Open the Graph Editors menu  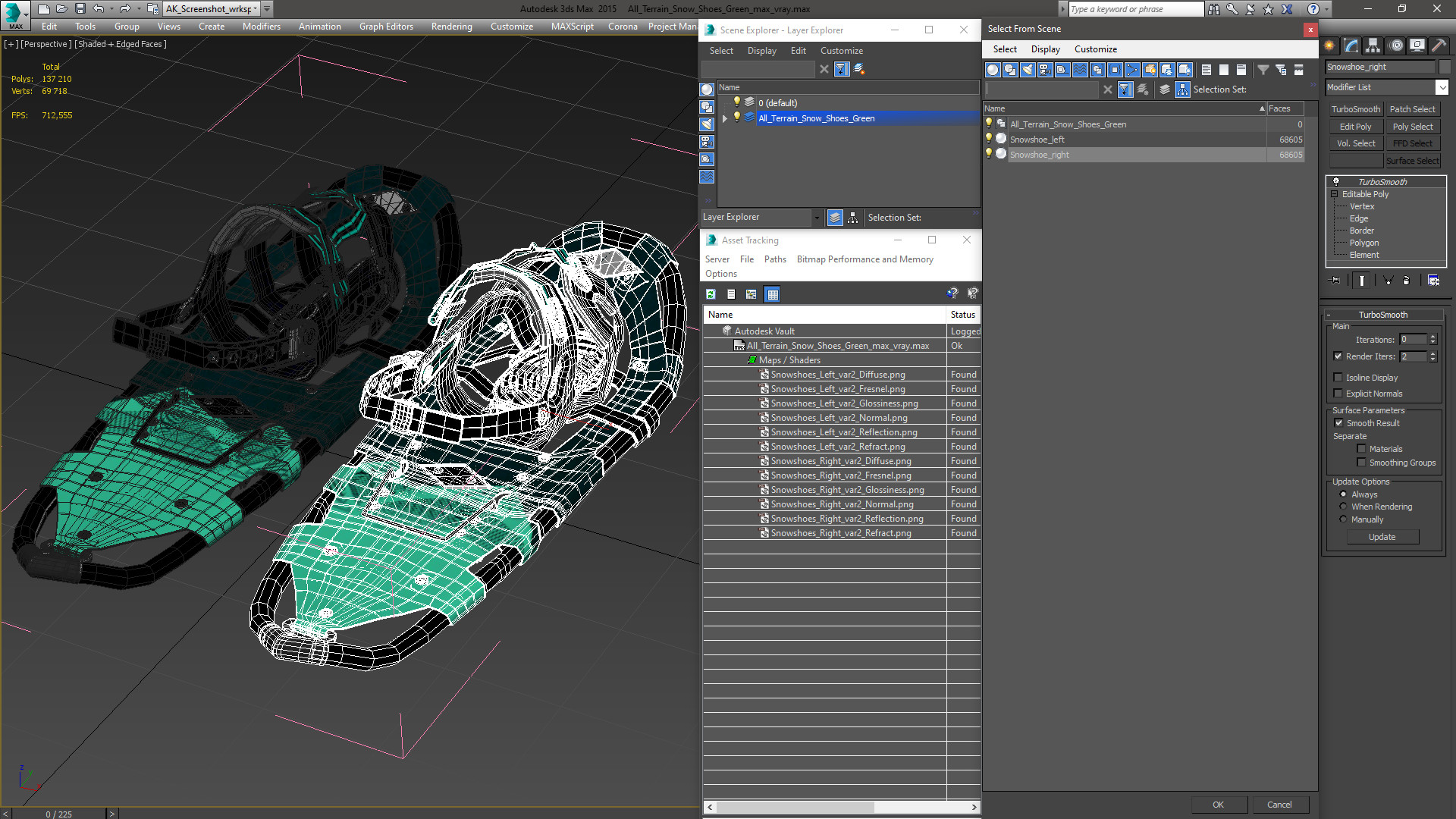(386, 27)
